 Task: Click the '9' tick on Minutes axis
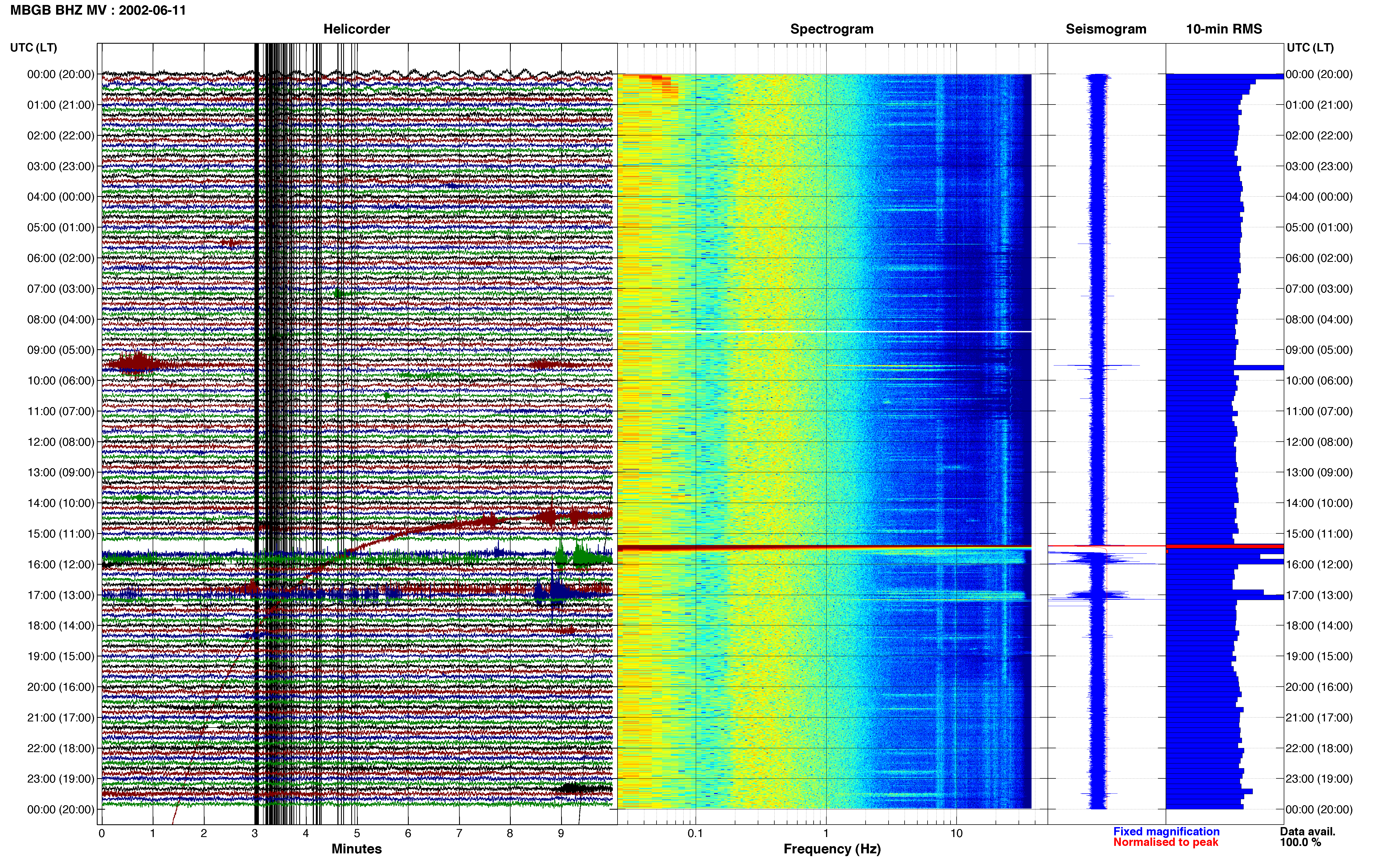(x=561, y=833)
